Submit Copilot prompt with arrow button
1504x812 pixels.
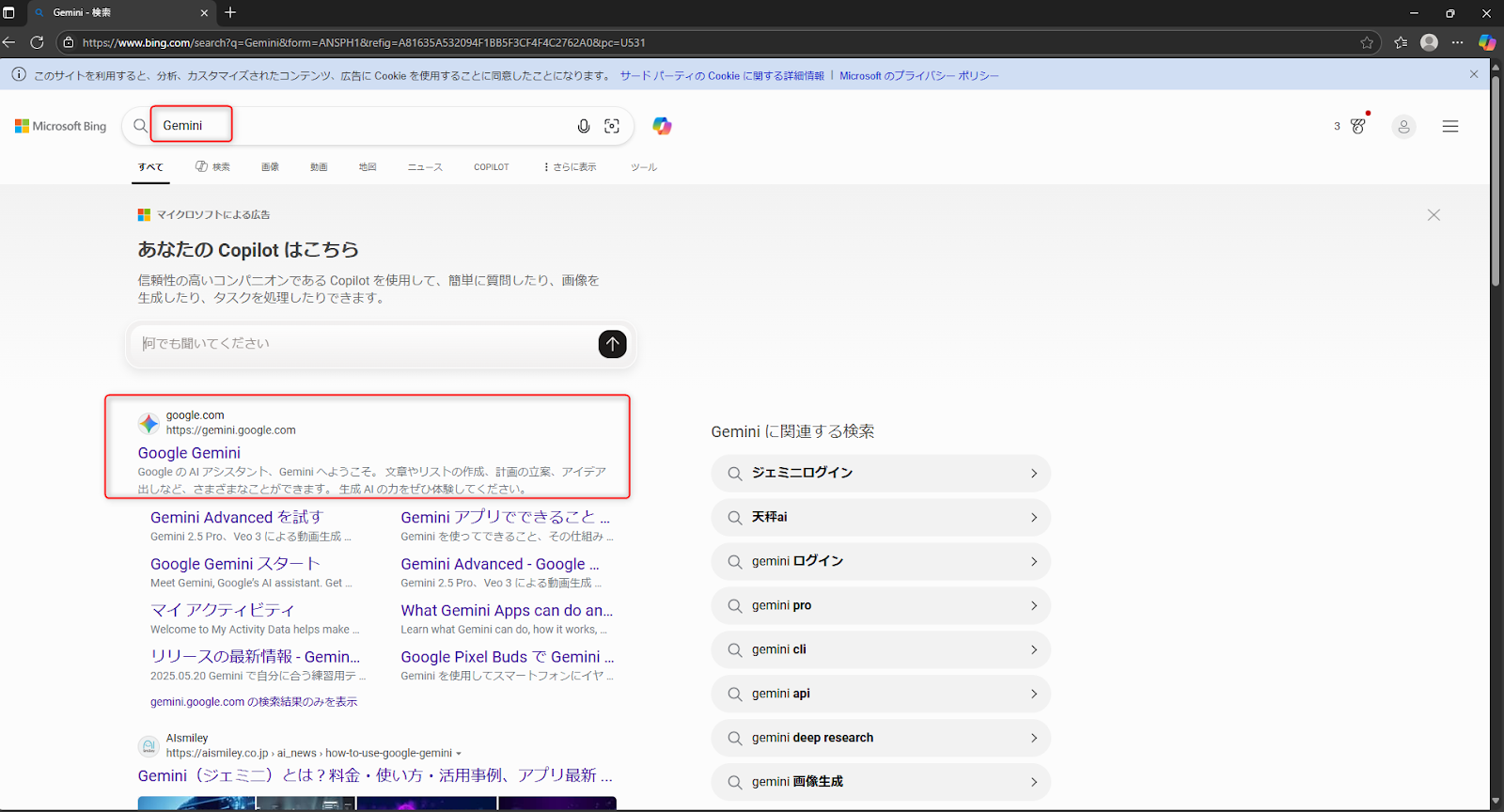click(x=612, y=344)
